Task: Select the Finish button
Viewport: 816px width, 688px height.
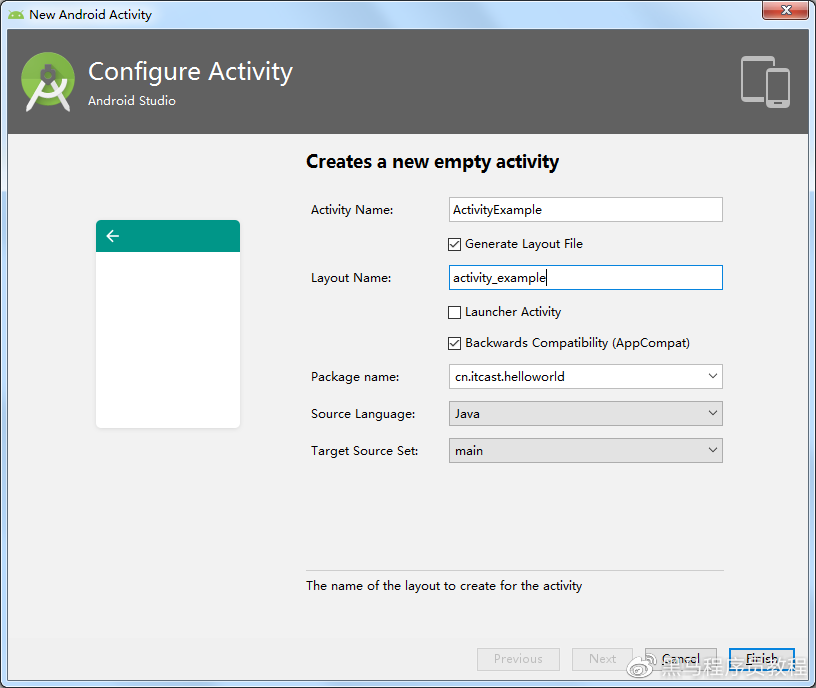Action: (761, 659)
